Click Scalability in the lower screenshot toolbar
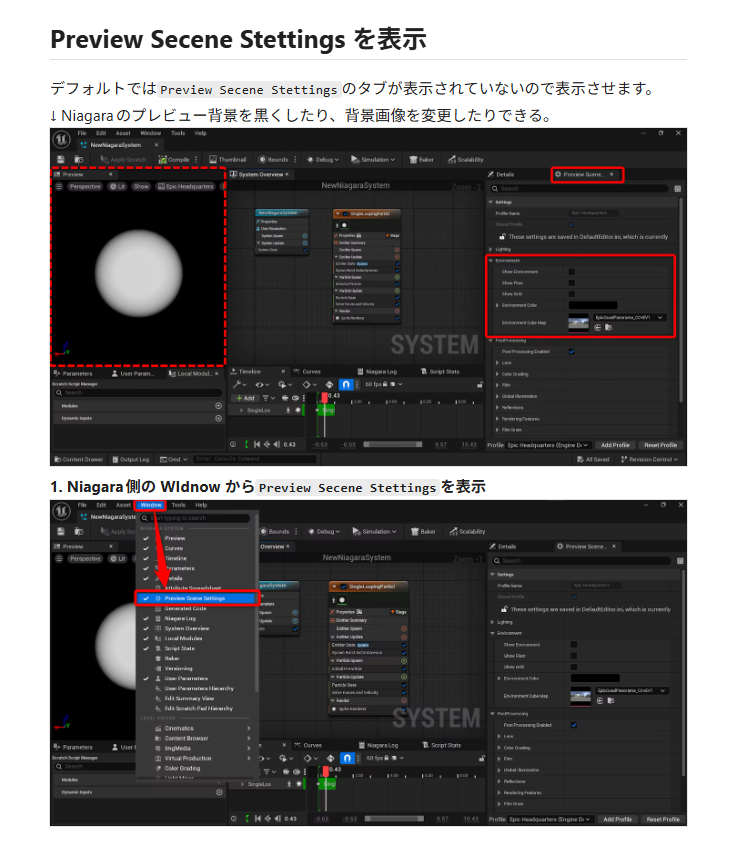The height and width of the screenshot is (846, 733). click(x=468, y=531)
